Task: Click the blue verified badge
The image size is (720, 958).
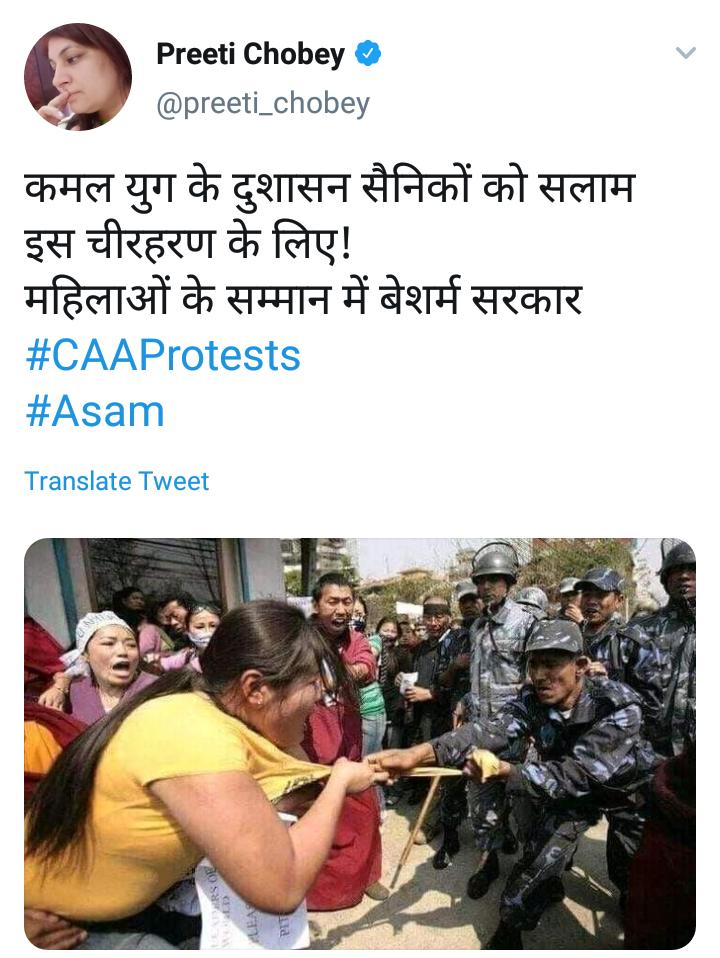Action: 368,54
